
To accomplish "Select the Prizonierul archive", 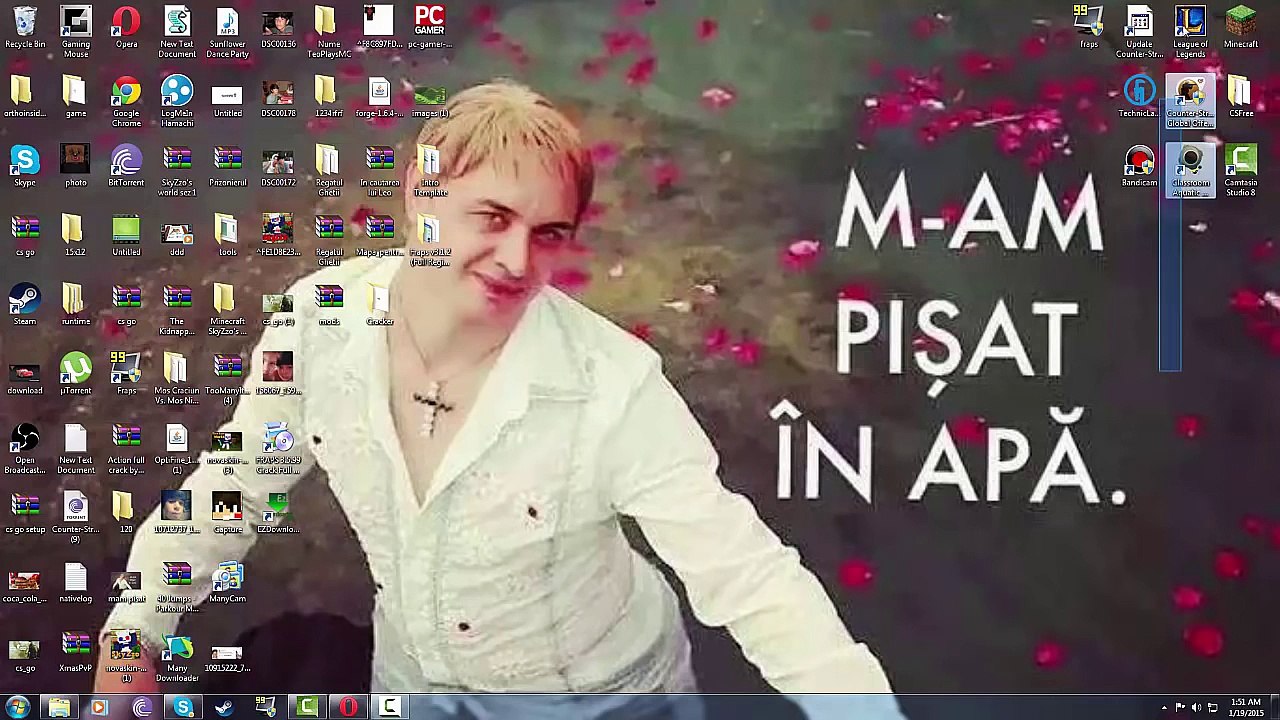I will [x=227, y=167].
